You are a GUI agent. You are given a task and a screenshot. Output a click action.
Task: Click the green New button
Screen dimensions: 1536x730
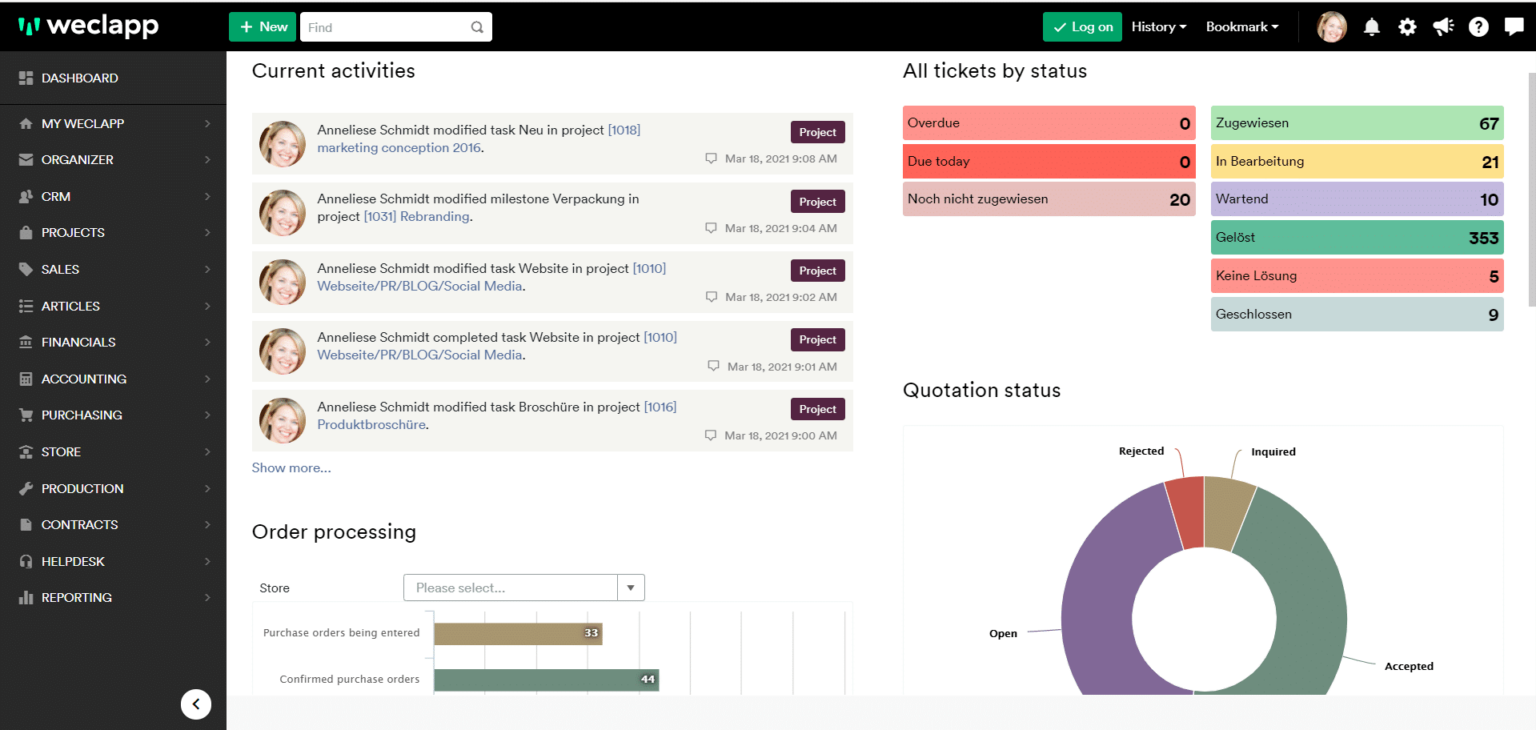262,27
